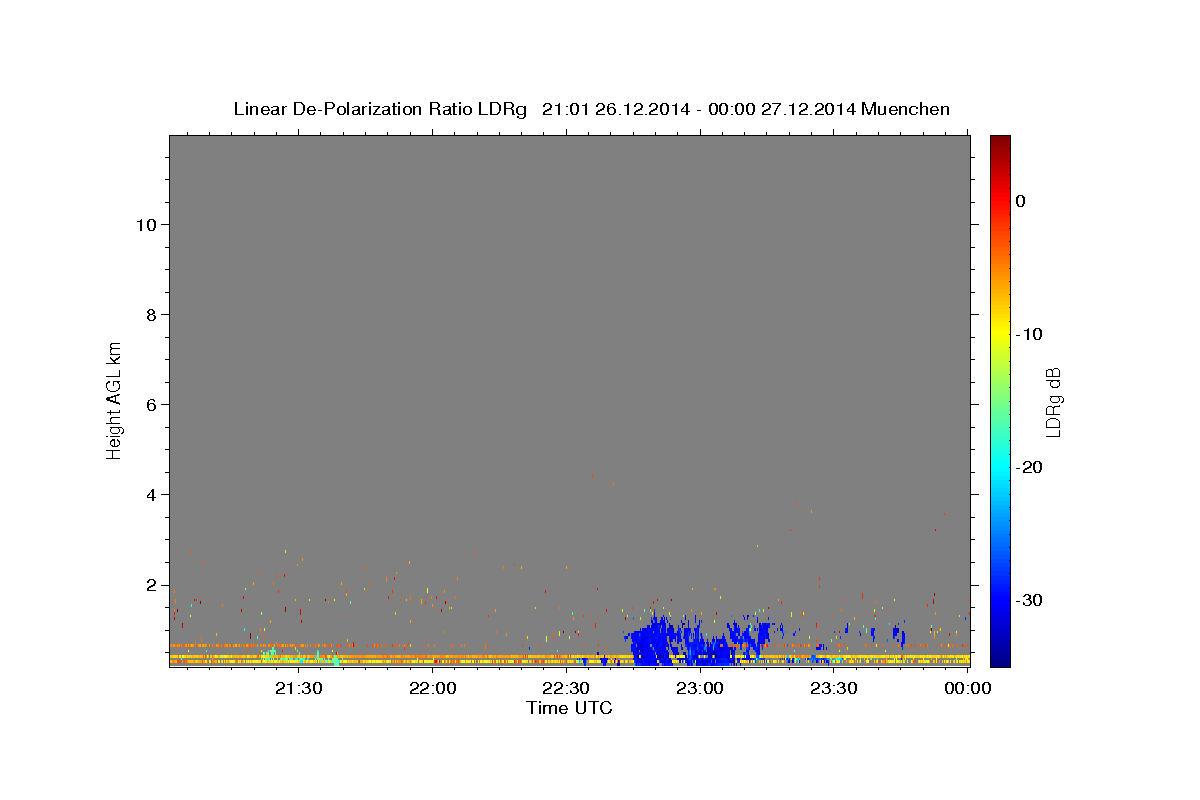The image size is (1200, 800).
Task: Click the colorbar value -10
Action: (x=1030, y=334)
